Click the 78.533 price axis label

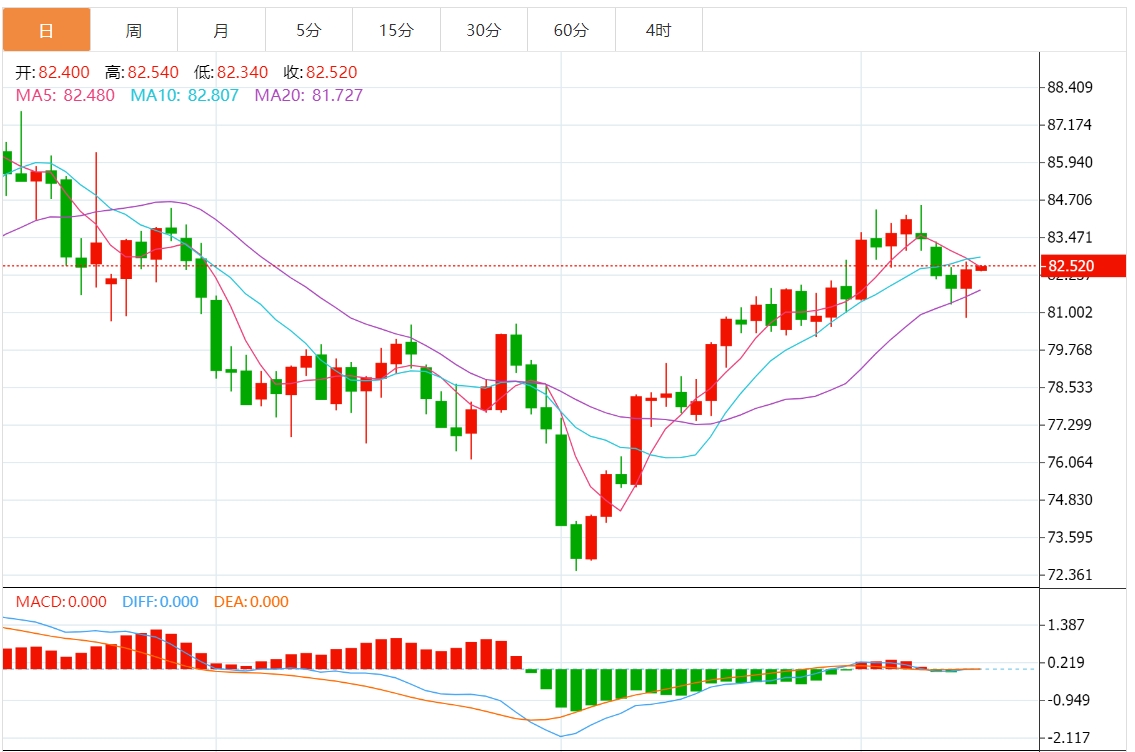click(x=1070, y=387)
